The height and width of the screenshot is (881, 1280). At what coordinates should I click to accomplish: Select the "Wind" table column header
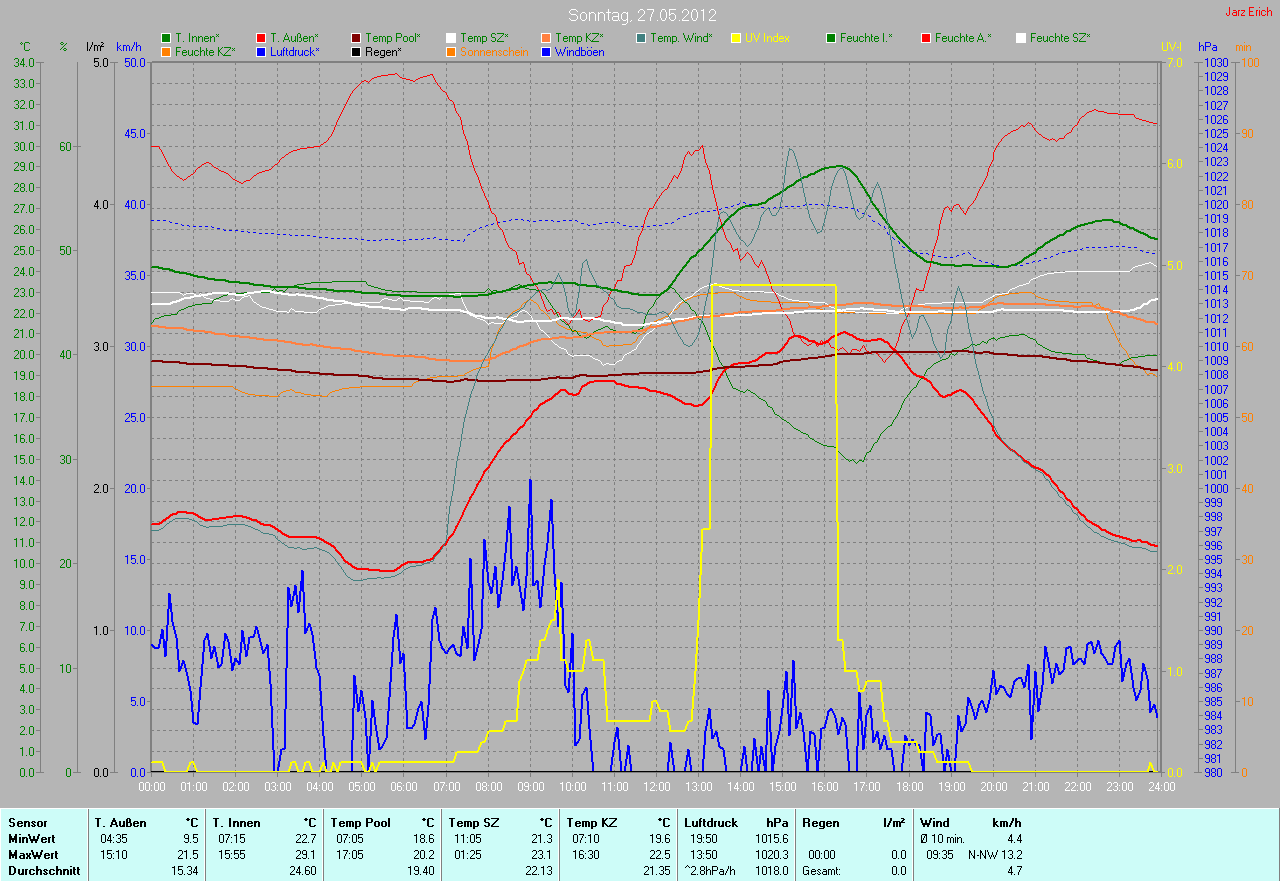935,823
